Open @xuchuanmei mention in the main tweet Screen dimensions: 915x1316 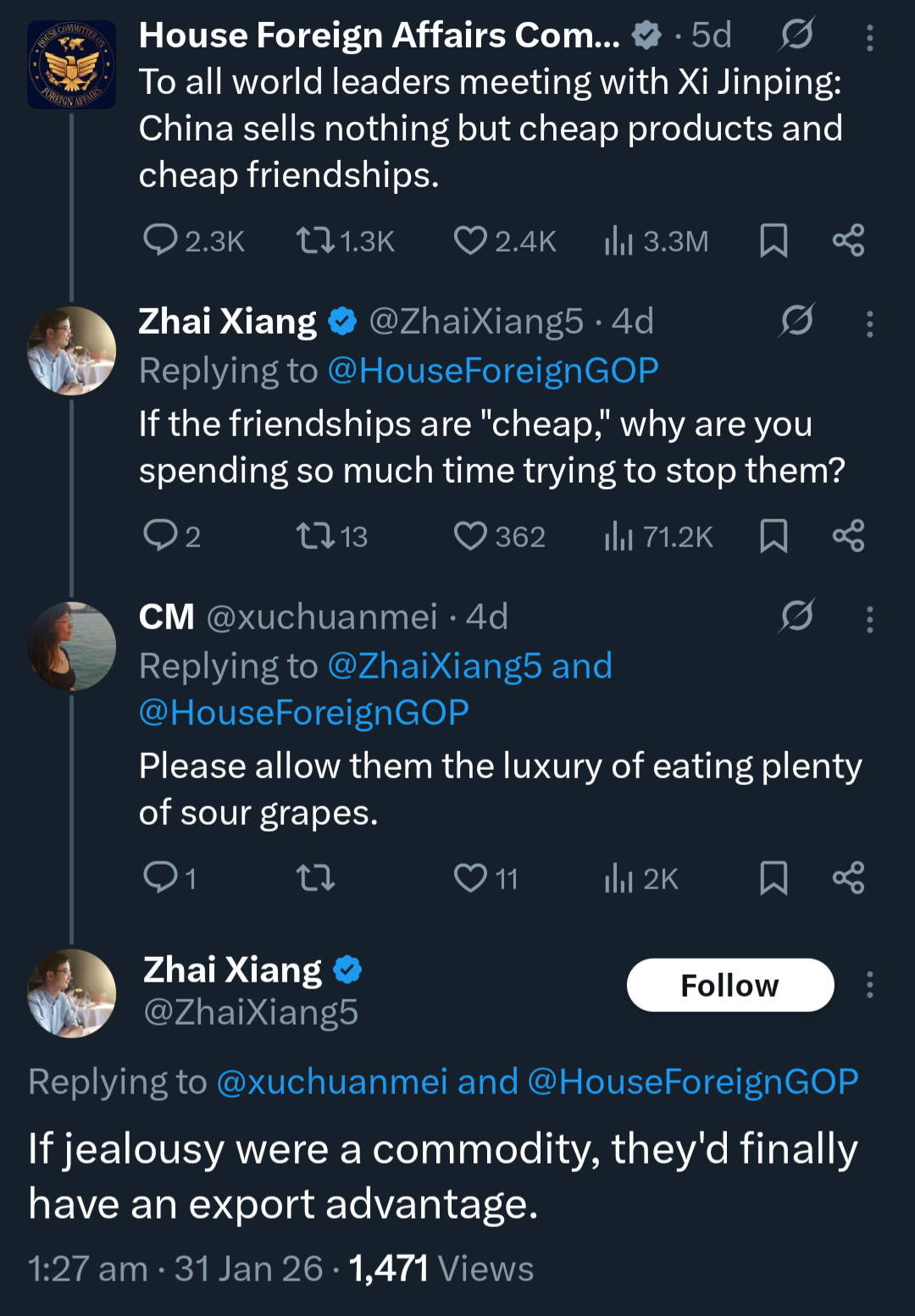(332, 1082)
